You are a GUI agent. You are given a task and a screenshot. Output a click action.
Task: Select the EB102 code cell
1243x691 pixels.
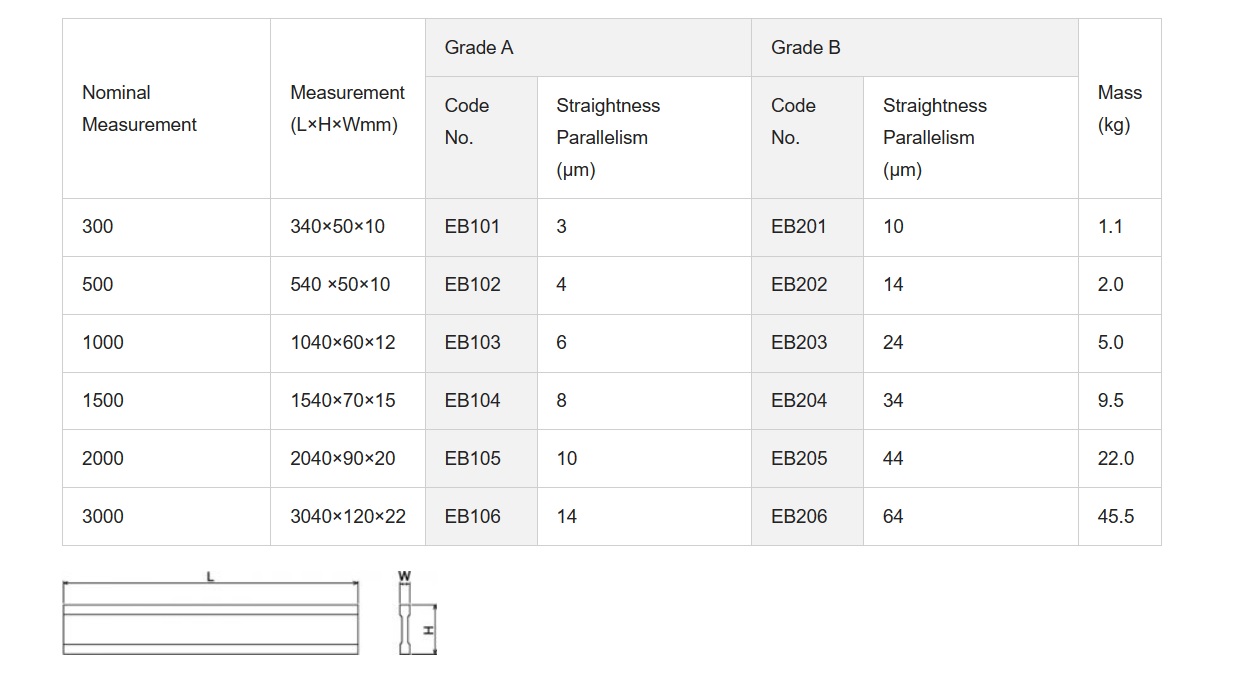point(472,284)
